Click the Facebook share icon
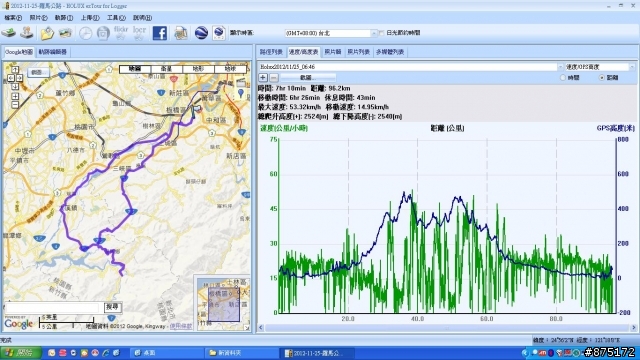Screen dimensions: 640x360 coord(160,33)
